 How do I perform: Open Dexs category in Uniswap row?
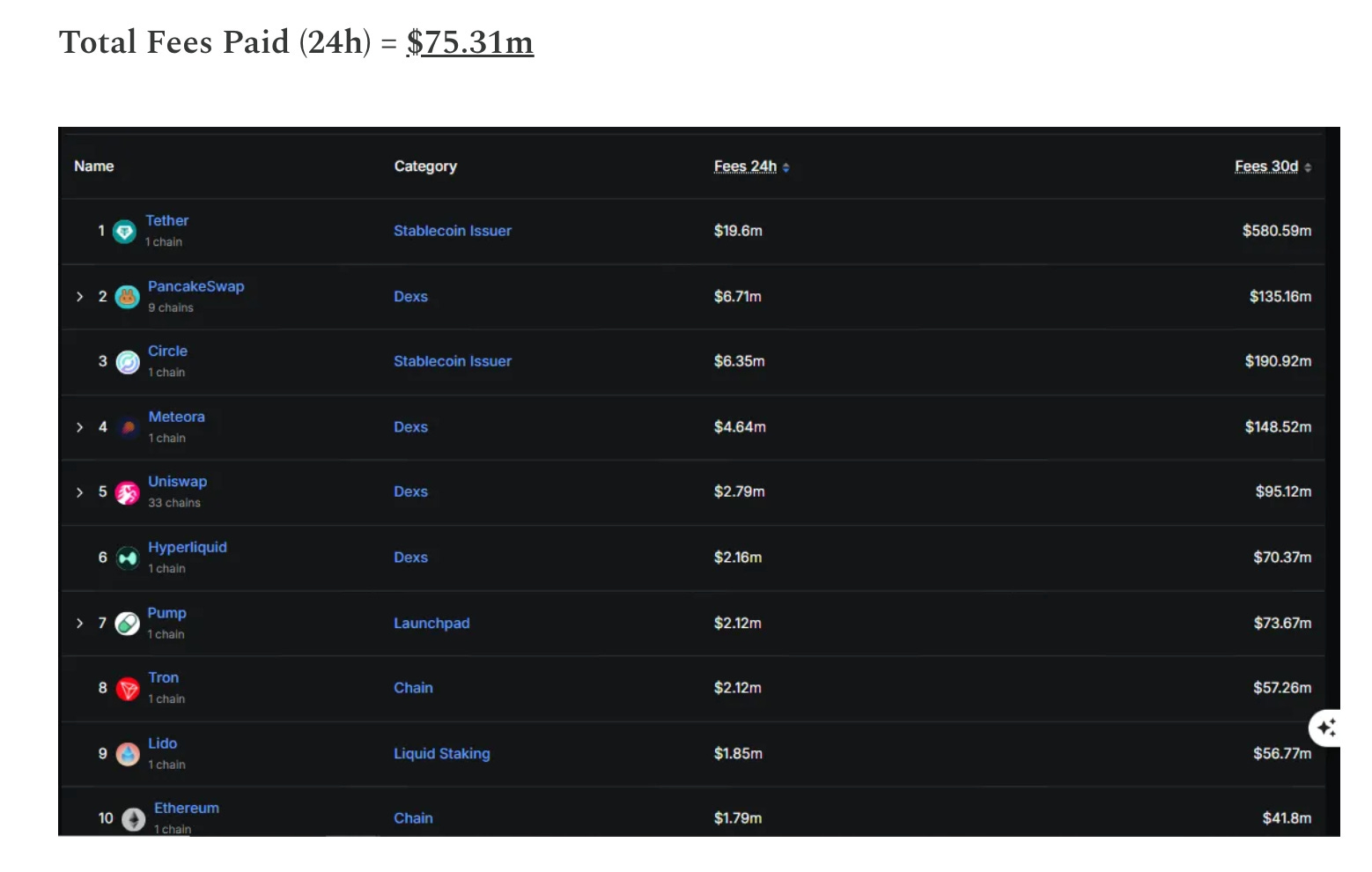(411, 492)
